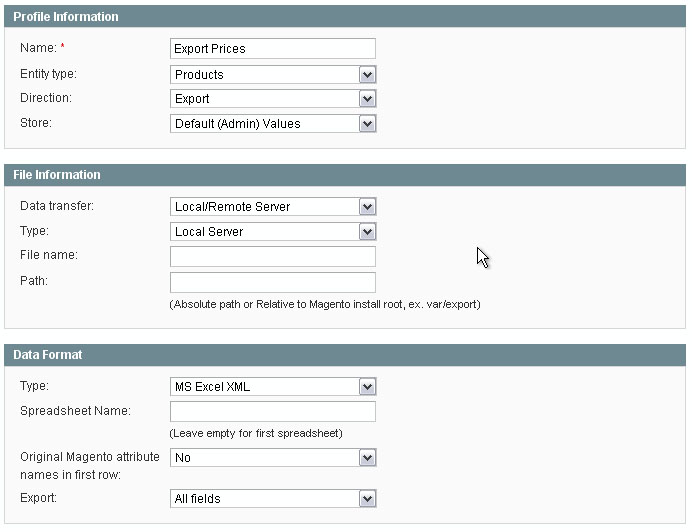The image size is (692, 532).
Task: Click the Name field containing Export Prices
Action: [x=273, y=49]
